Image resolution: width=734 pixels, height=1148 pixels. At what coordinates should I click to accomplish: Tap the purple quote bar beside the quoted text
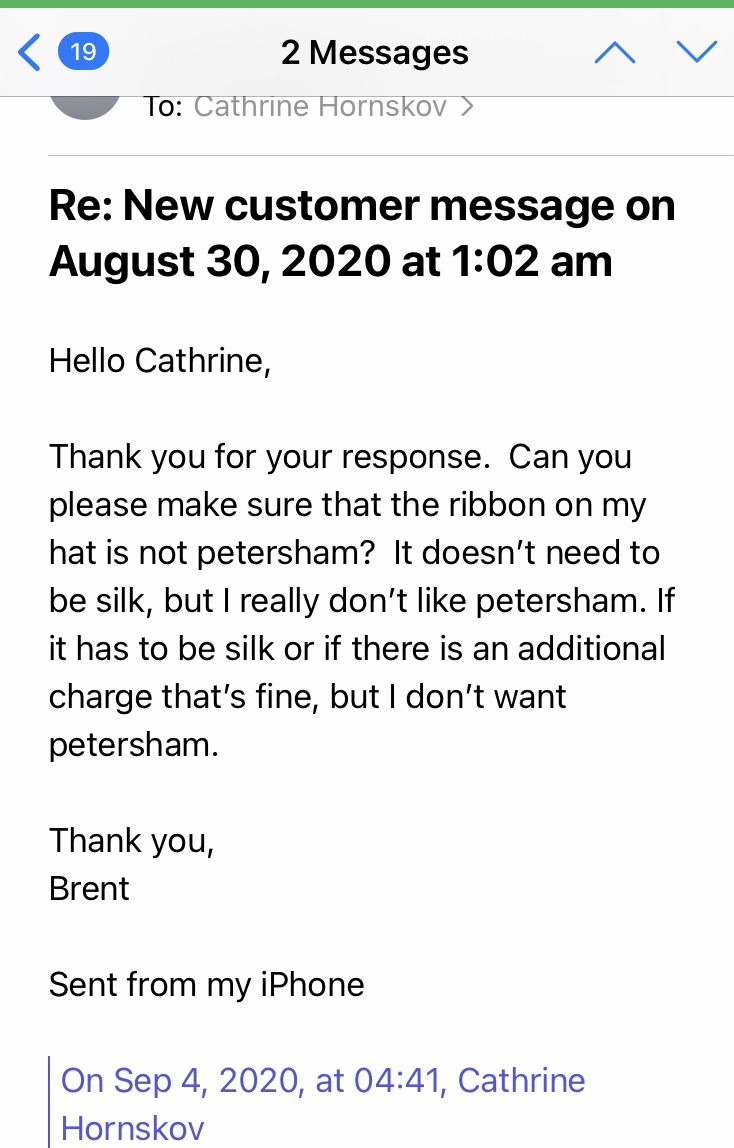point(49,1102)
